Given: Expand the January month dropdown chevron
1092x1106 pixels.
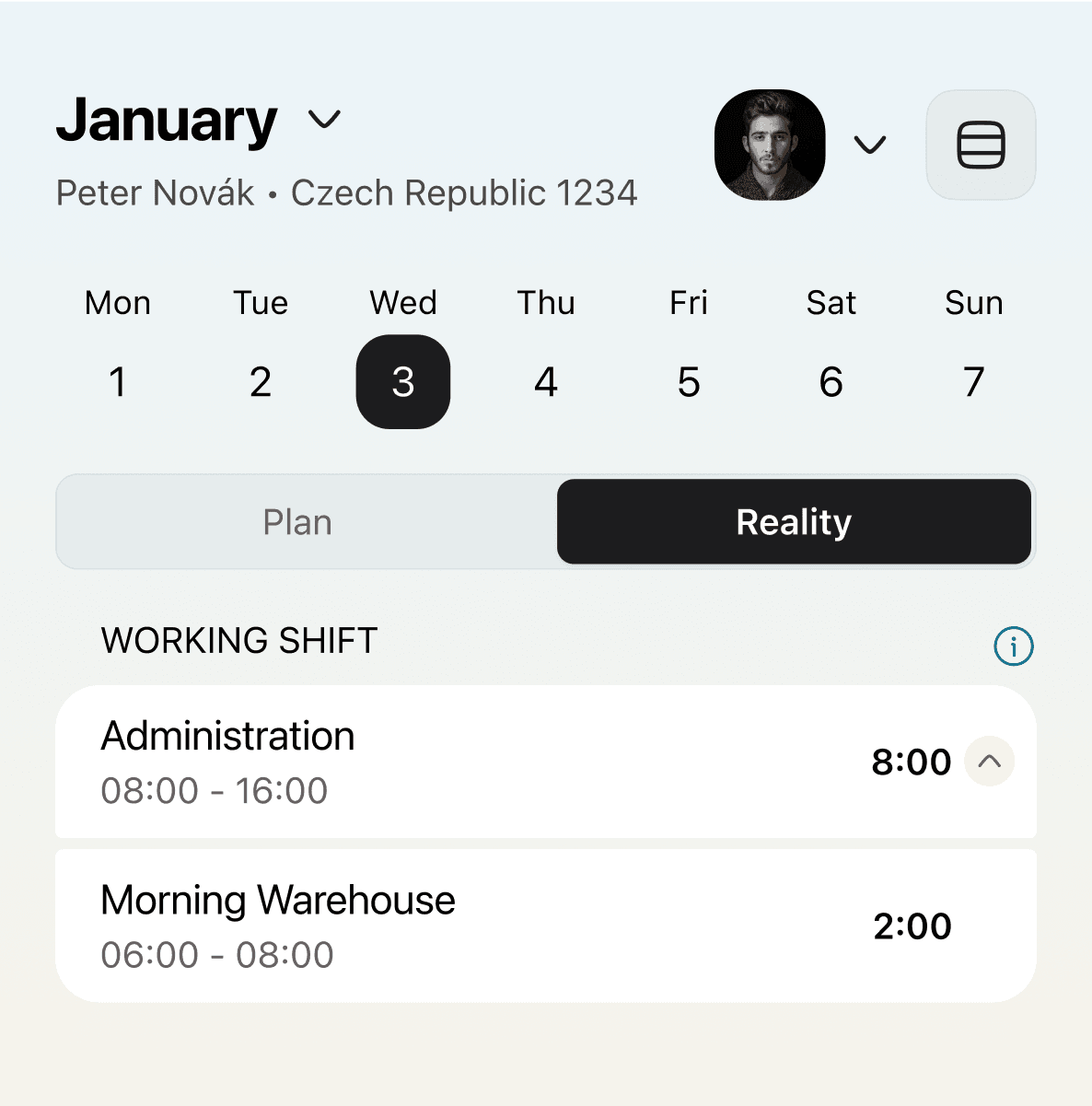Looking at the screenshot, I should point(324,120).
